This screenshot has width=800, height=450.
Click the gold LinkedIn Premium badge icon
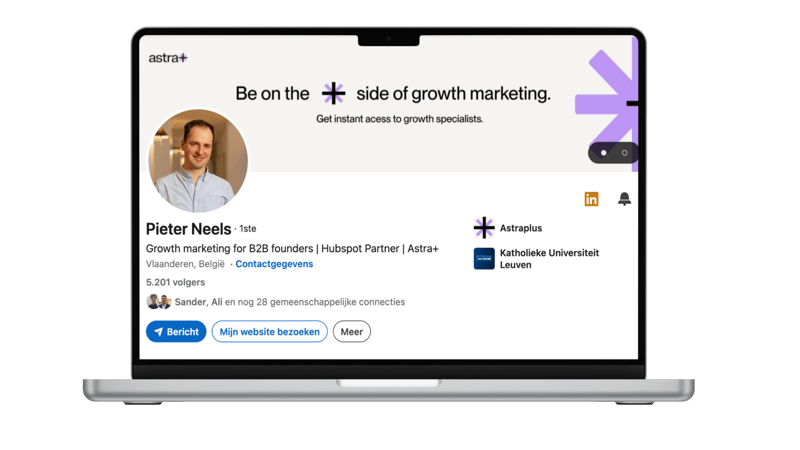(x=591, y=199)
